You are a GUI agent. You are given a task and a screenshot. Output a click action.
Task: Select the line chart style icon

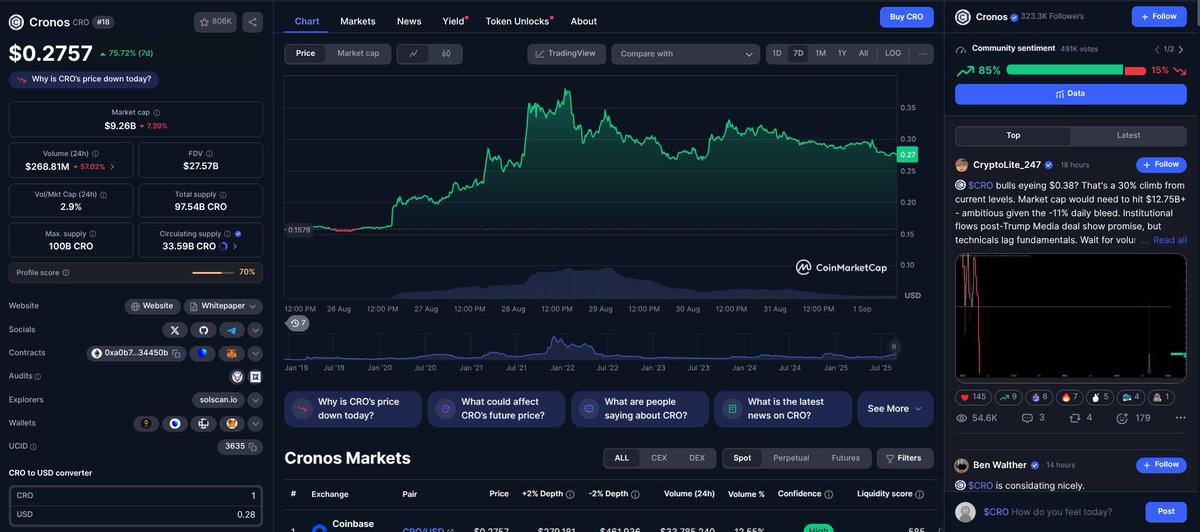[x=412, y=54]
